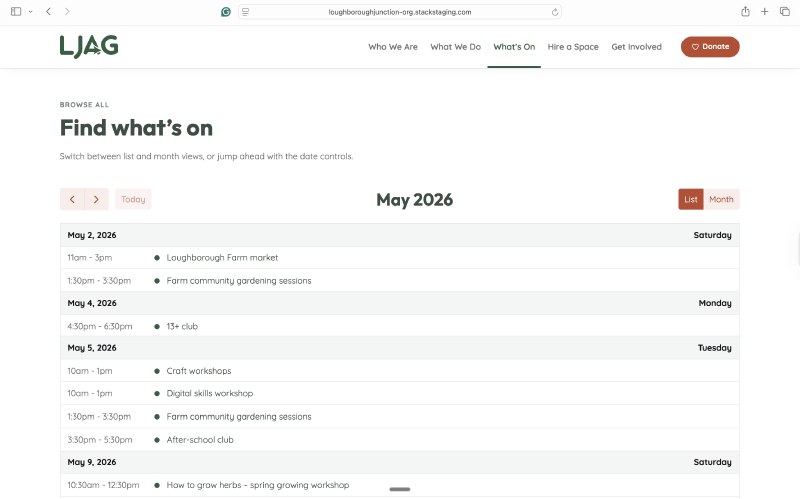Open the Get Involved menu
The height and width of the screenshot is (499, 800).
pos(636,47)
